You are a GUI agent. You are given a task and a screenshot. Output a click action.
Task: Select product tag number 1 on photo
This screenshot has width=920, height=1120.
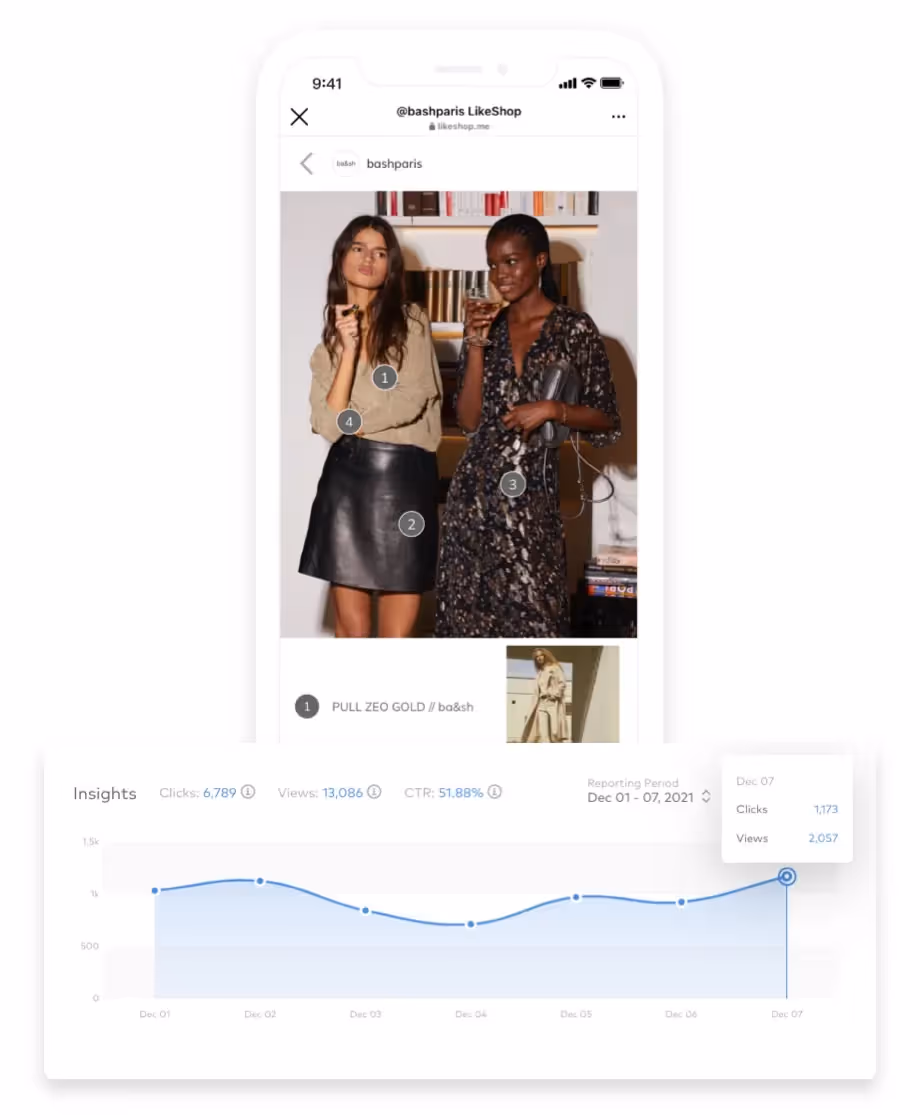385,377
